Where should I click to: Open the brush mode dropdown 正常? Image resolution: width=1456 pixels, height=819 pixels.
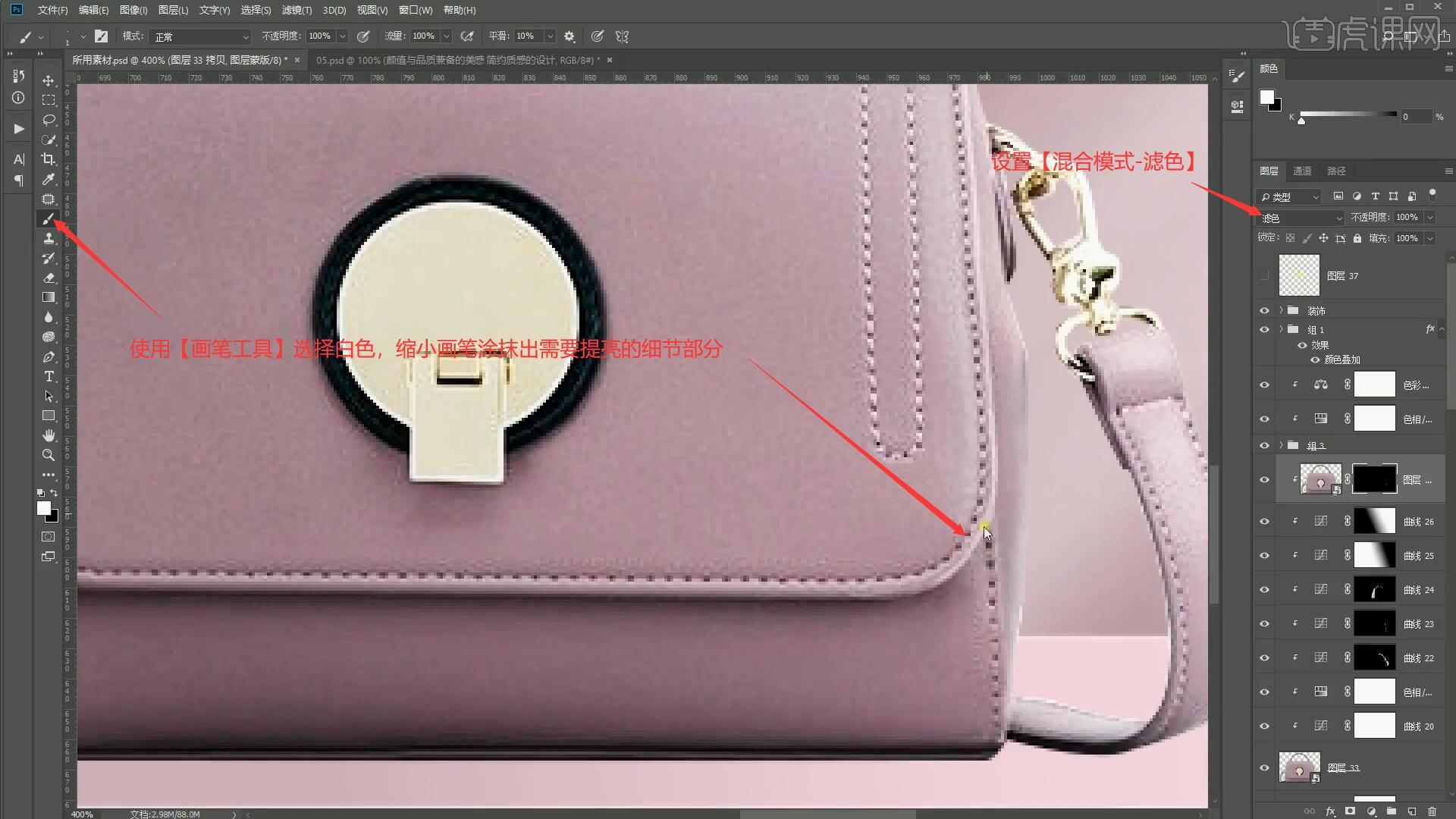[200, 36]
